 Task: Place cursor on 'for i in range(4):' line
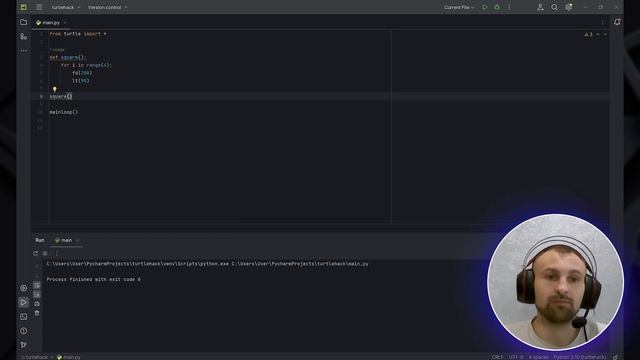click(86, 65)
